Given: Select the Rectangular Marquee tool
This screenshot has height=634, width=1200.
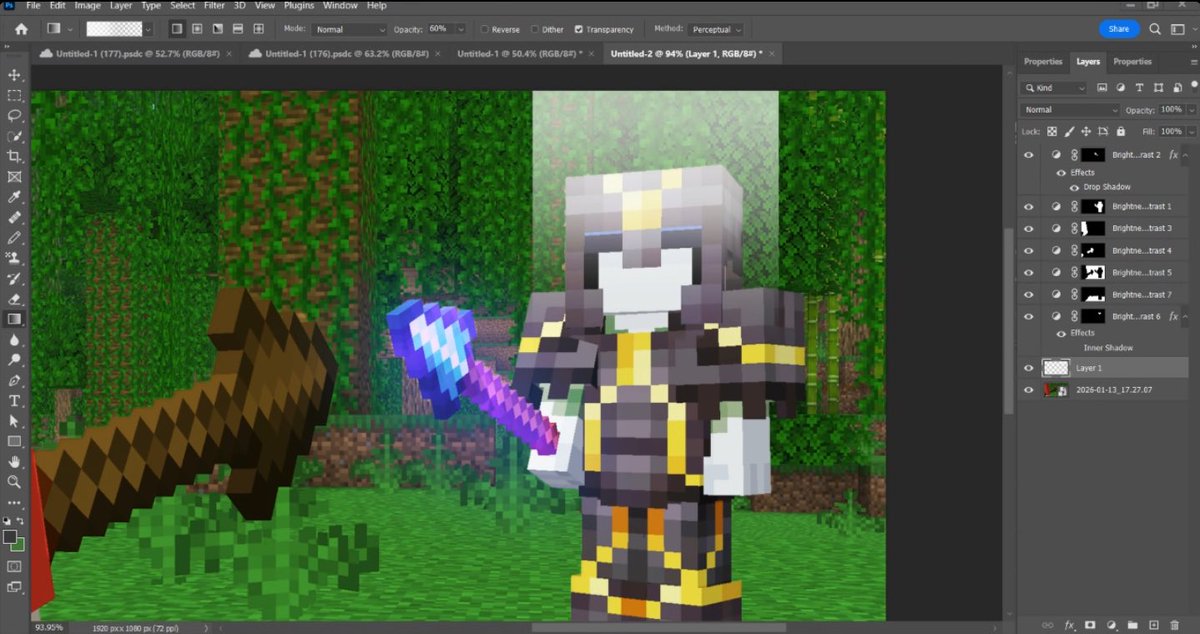Looking at the screenshot, I should tap(14, 96).
